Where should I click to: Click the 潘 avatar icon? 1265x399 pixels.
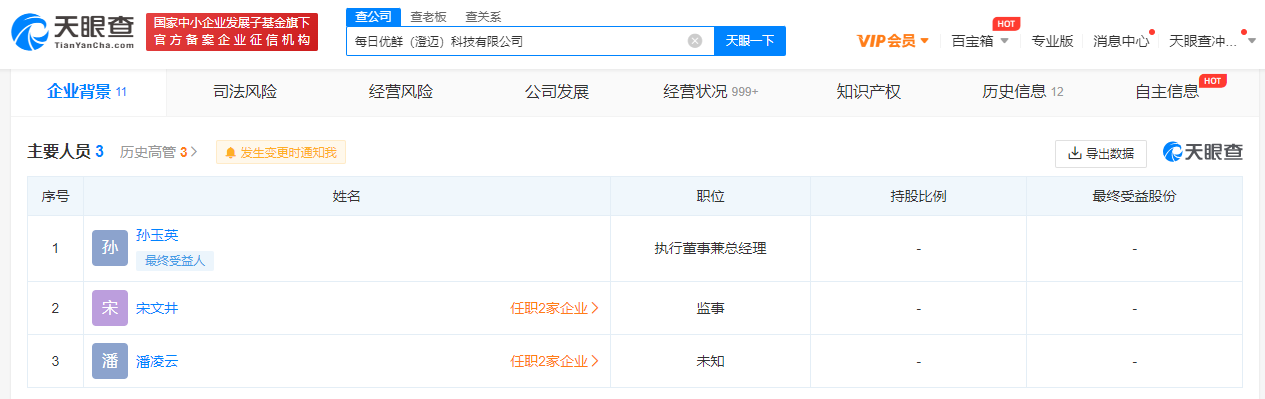point(110,361)
